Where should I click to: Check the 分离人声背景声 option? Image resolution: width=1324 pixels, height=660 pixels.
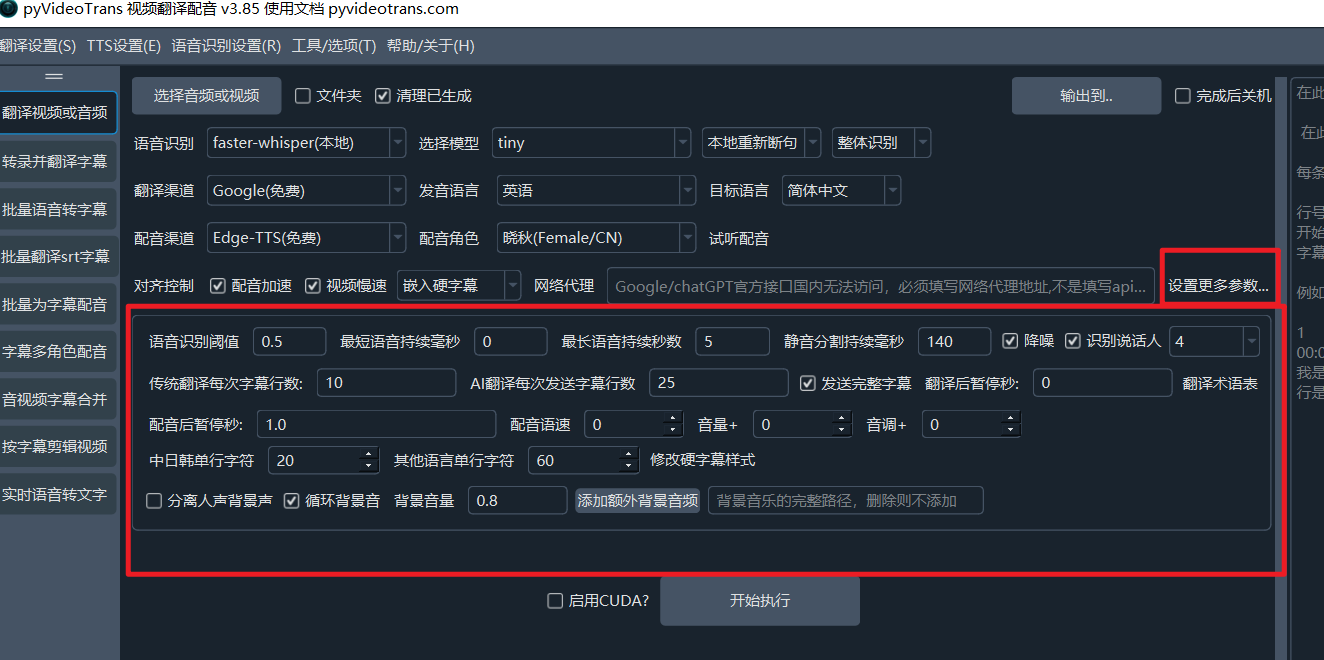[154, 501]
